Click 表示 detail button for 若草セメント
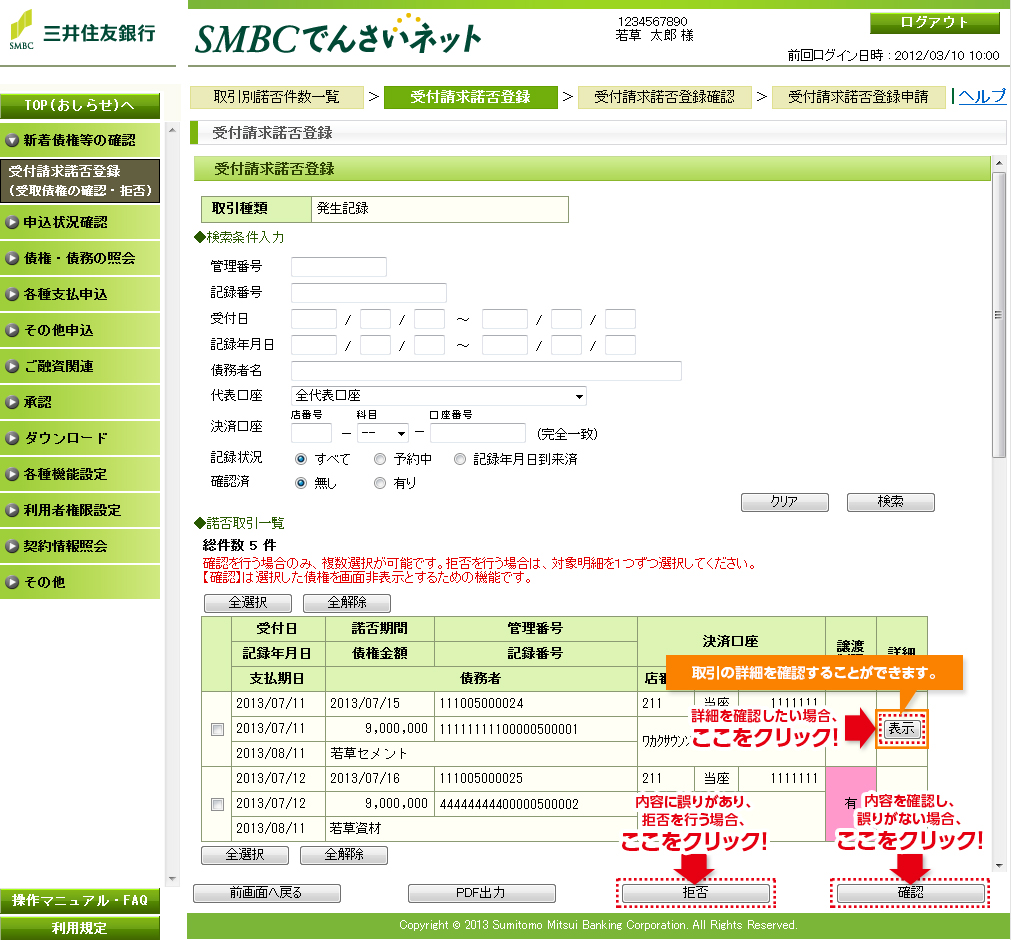 [x=902, y=729]
